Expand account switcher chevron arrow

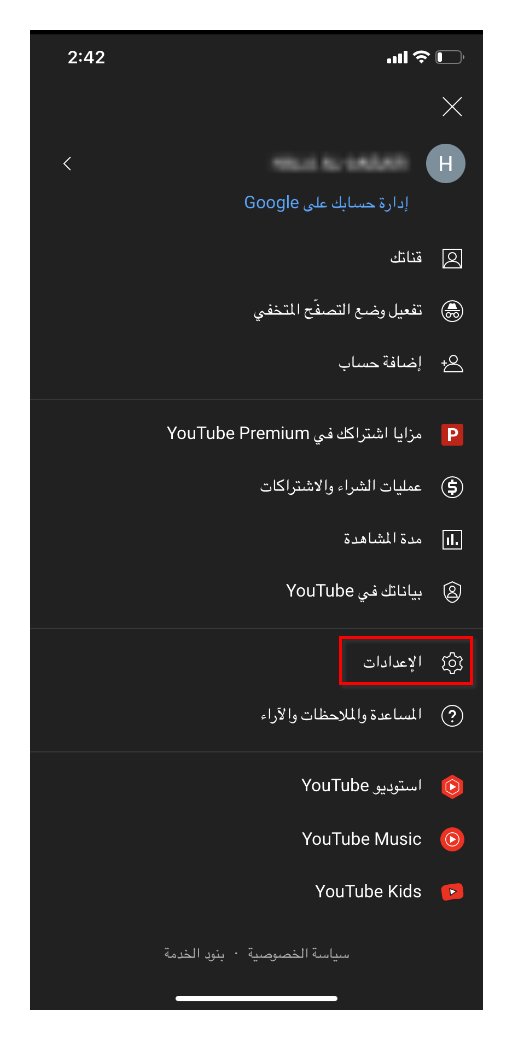pyautogui.click(x=67, y=163)
